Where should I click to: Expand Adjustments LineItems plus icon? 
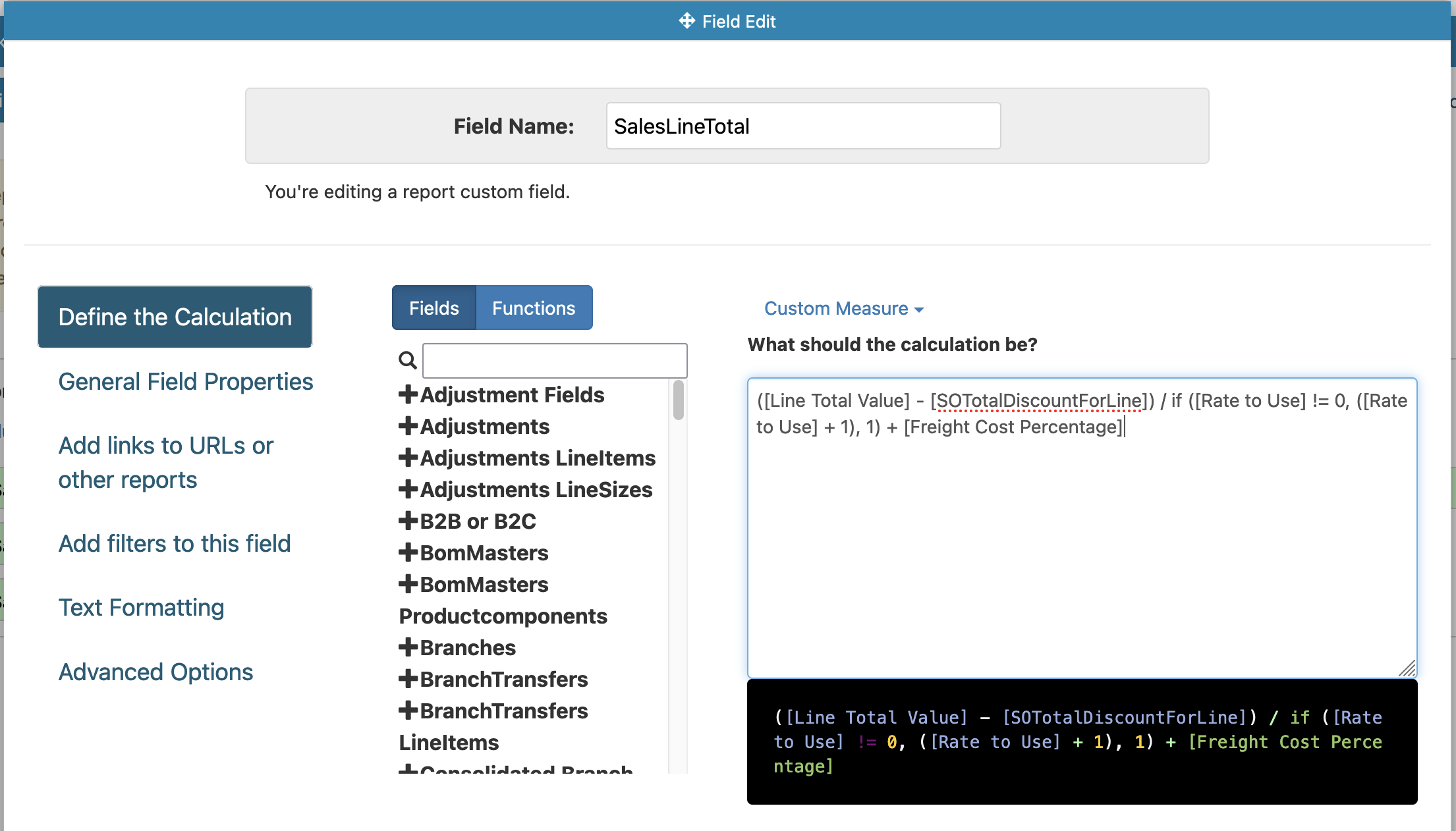point(408,458)
